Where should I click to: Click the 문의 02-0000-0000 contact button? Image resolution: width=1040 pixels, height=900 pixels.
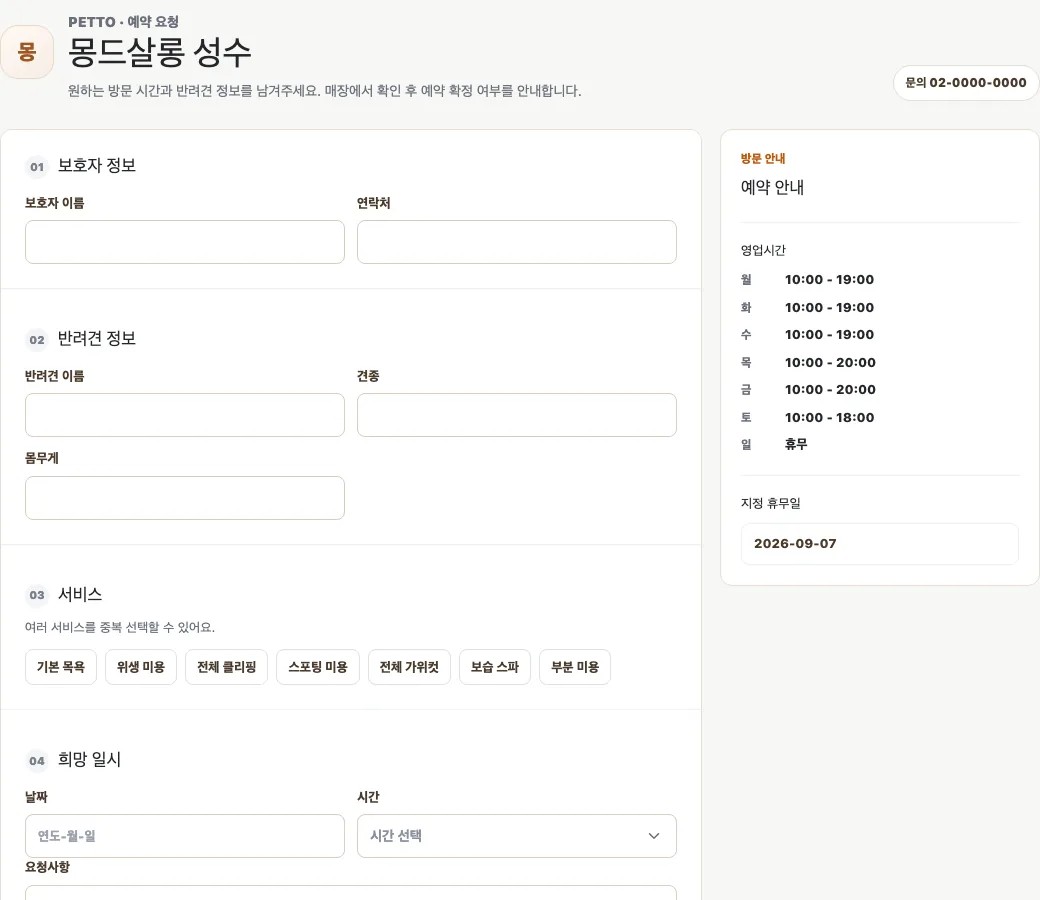966,83
